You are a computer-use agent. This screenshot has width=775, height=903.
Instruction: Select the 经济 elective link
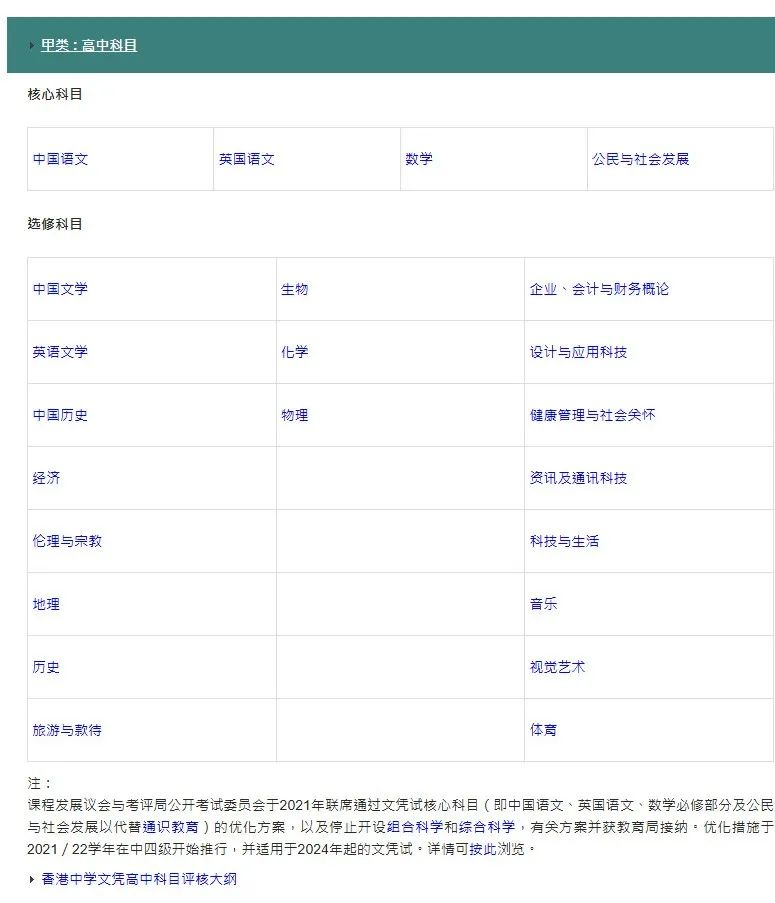coord(46,478)
